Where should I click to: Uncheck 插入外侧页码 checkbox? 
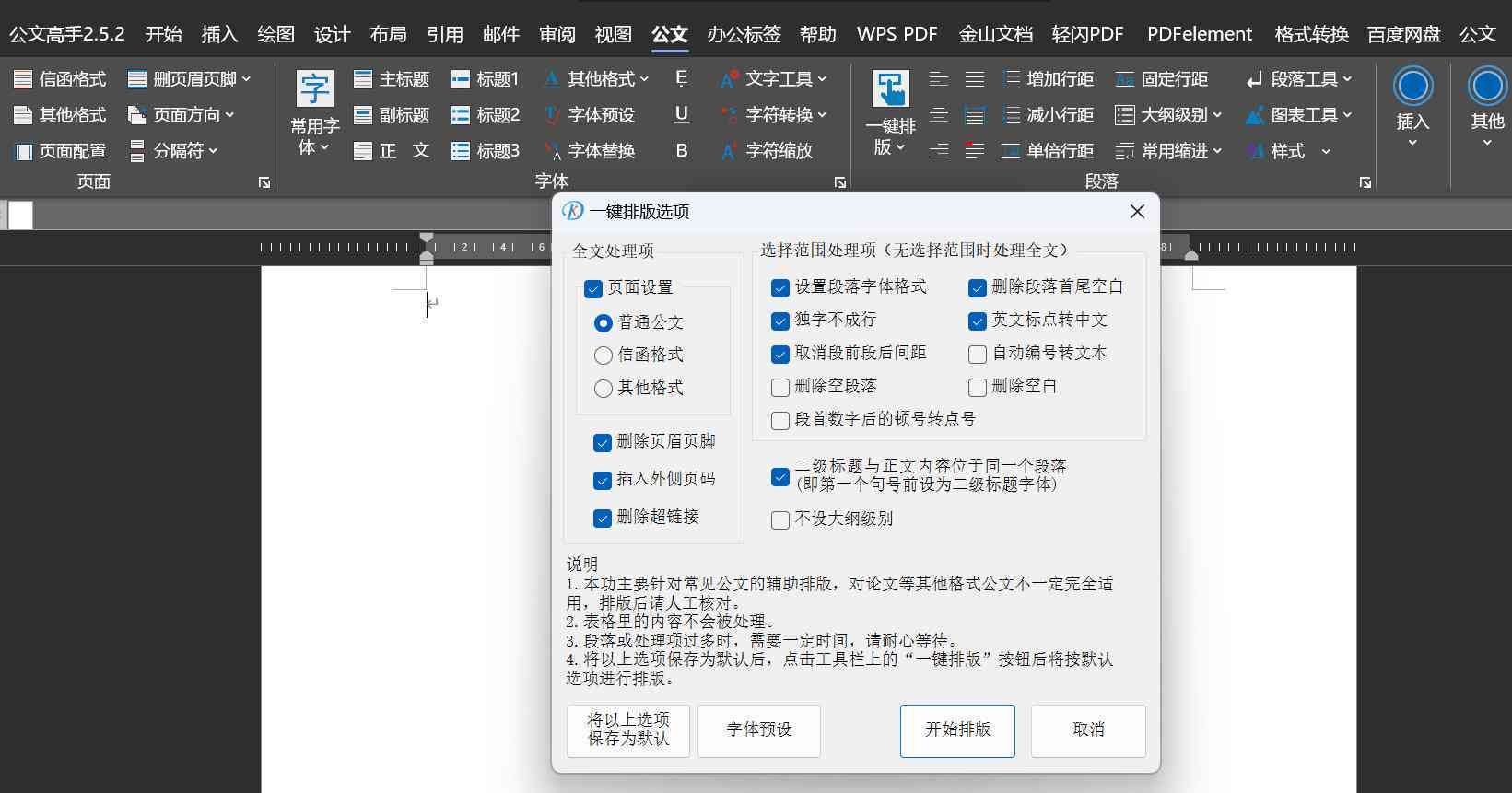tap(603, 481)
